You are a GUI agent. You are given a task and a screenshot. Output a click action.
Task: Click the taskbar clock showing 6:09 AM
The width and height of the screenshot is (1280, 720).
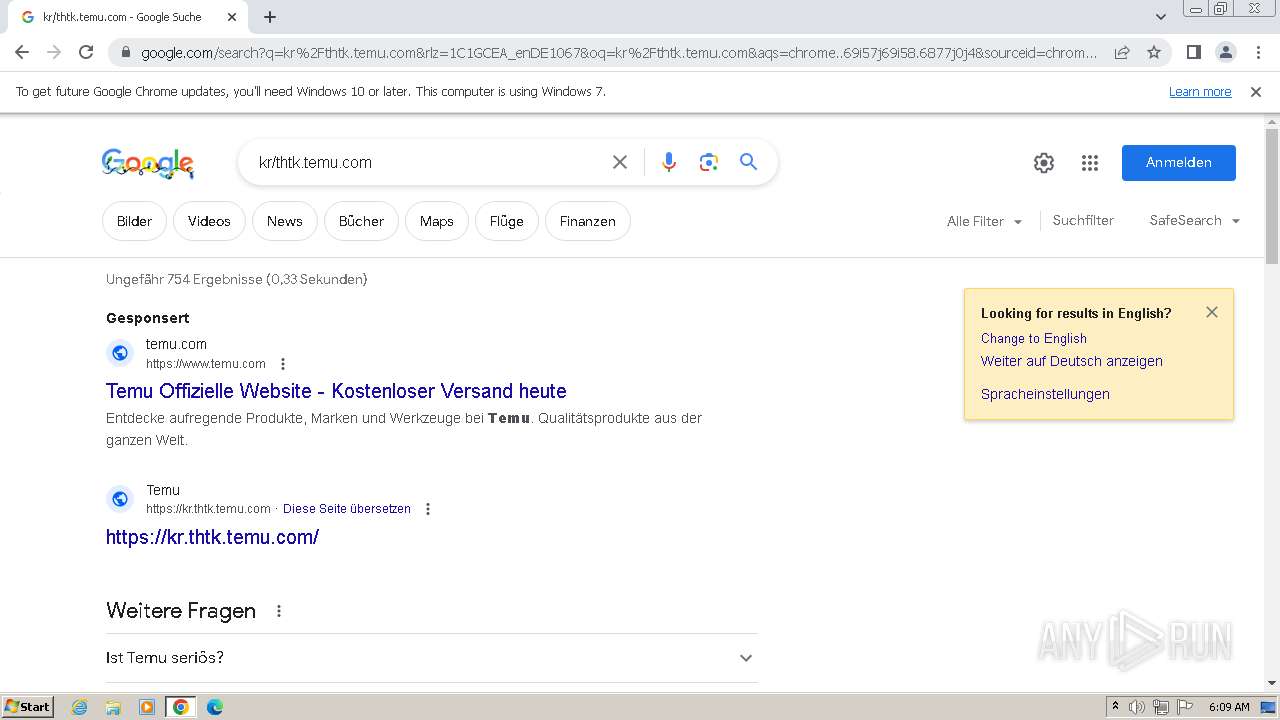pos(1229,707)
